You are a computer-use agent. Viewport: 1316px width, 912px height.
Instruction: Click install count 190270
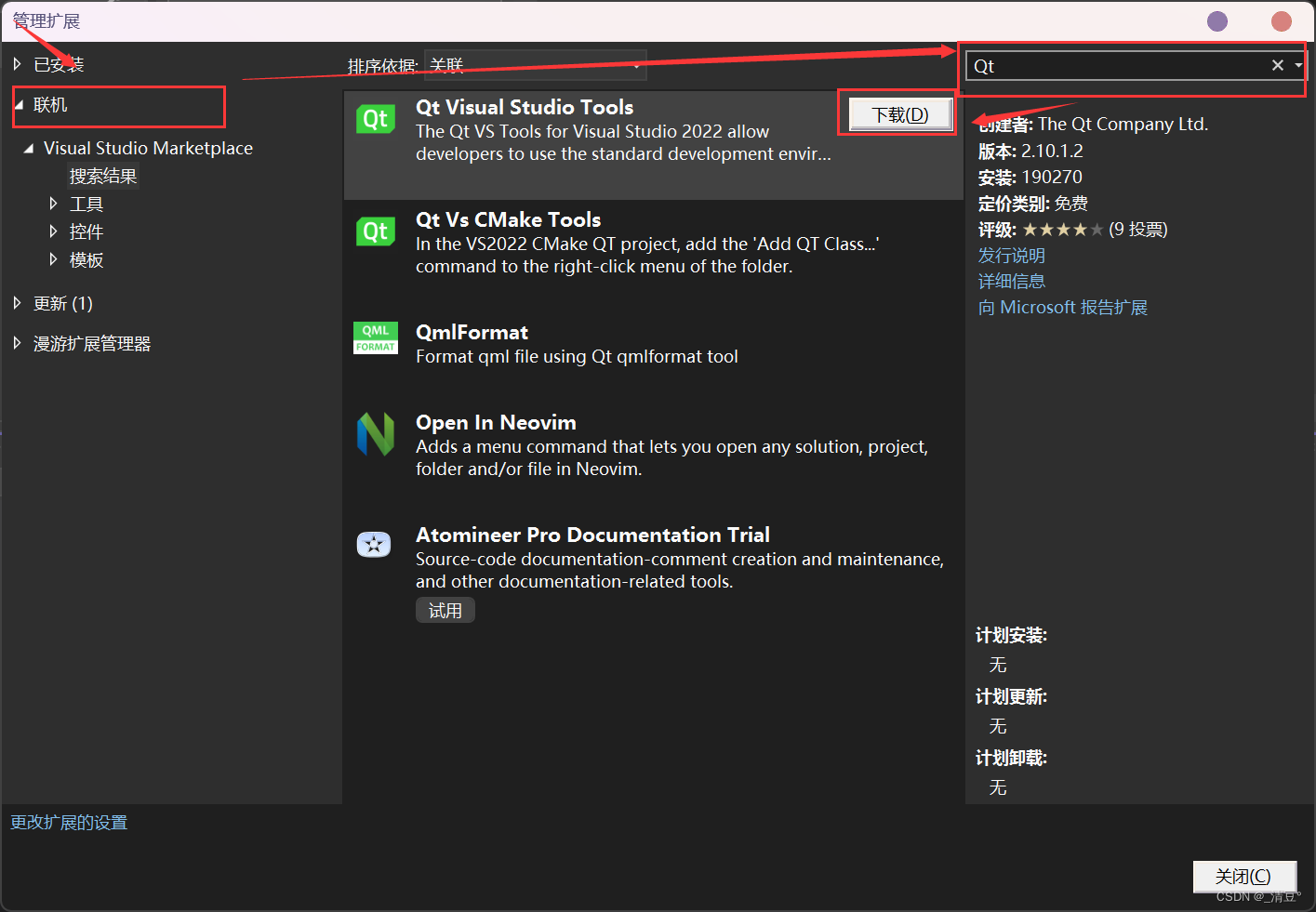[1052, 177]
